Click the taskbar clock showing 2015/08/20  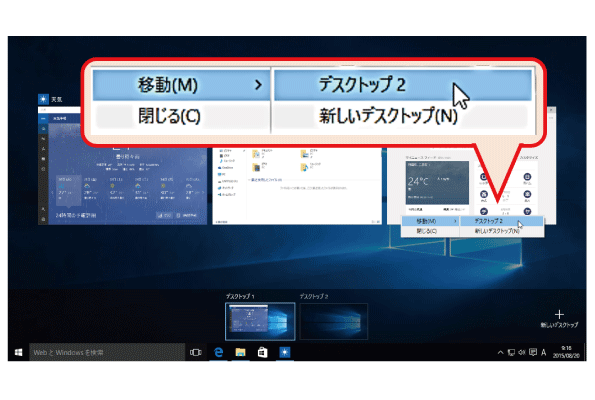pos(566,352)
